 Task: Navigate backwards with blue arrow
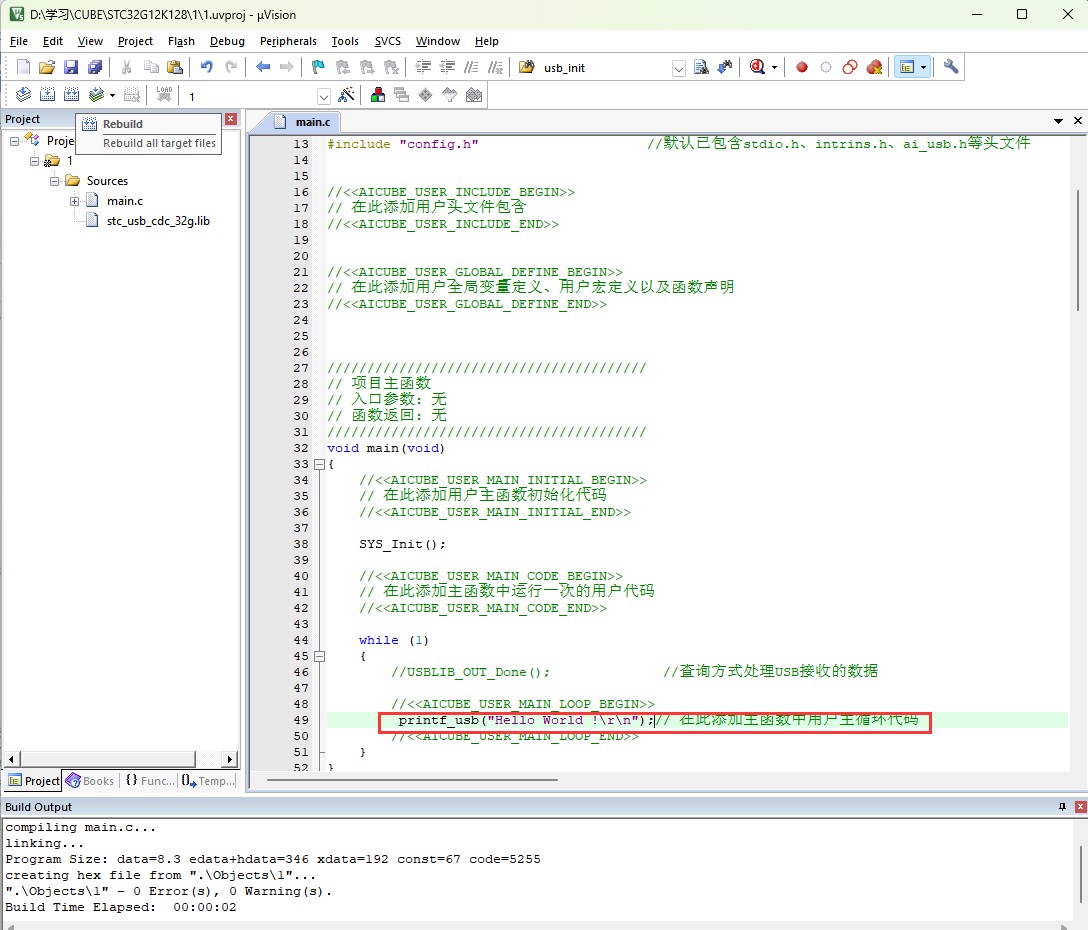[x=263, y=67]
